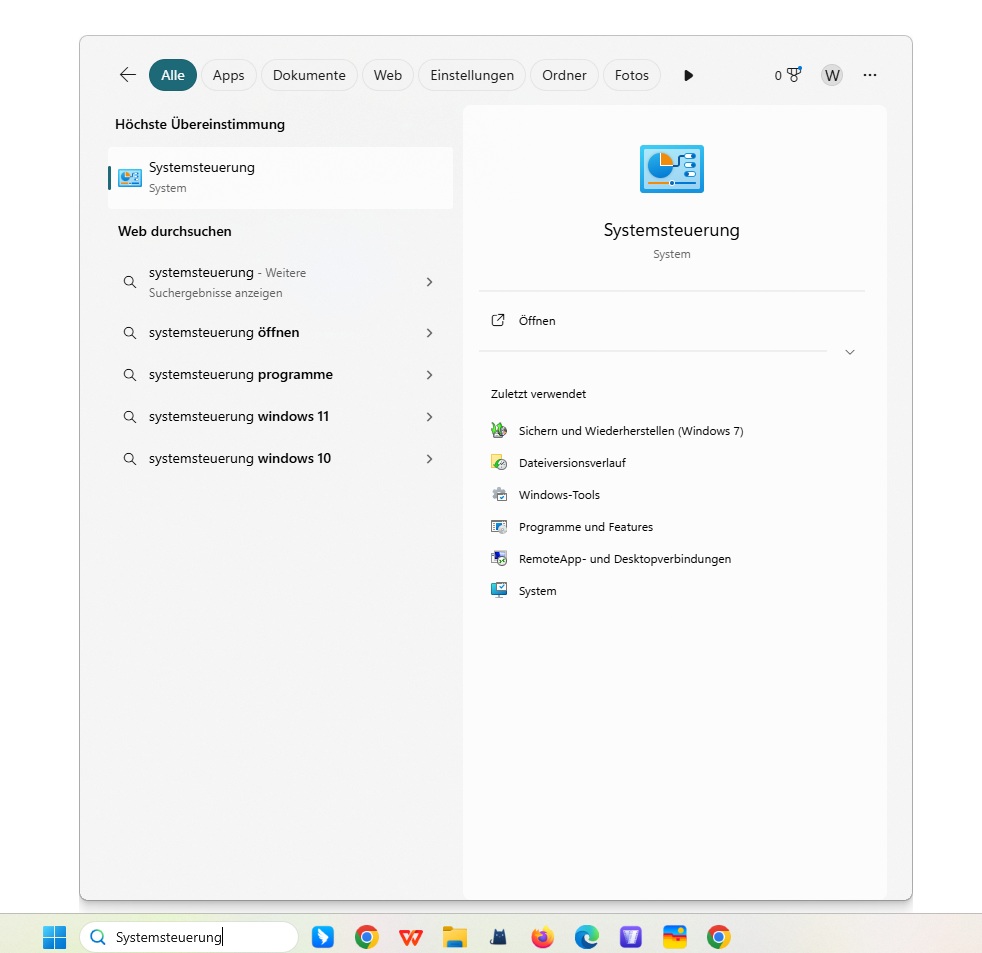
Task: Open the wallet-style app icon in taskbar
Action: 674,937
